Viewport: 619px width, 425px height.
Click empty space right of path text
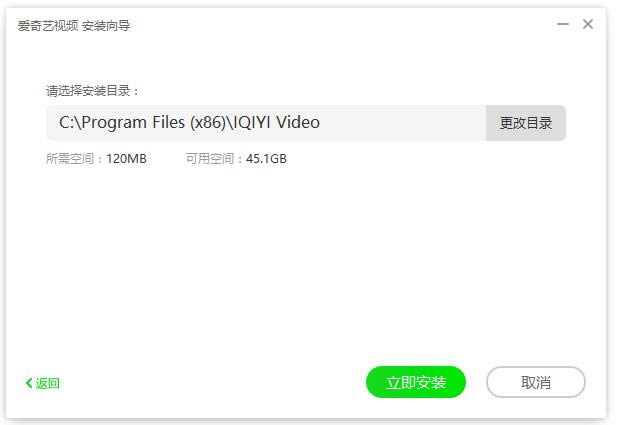click(x=403, y=123)
